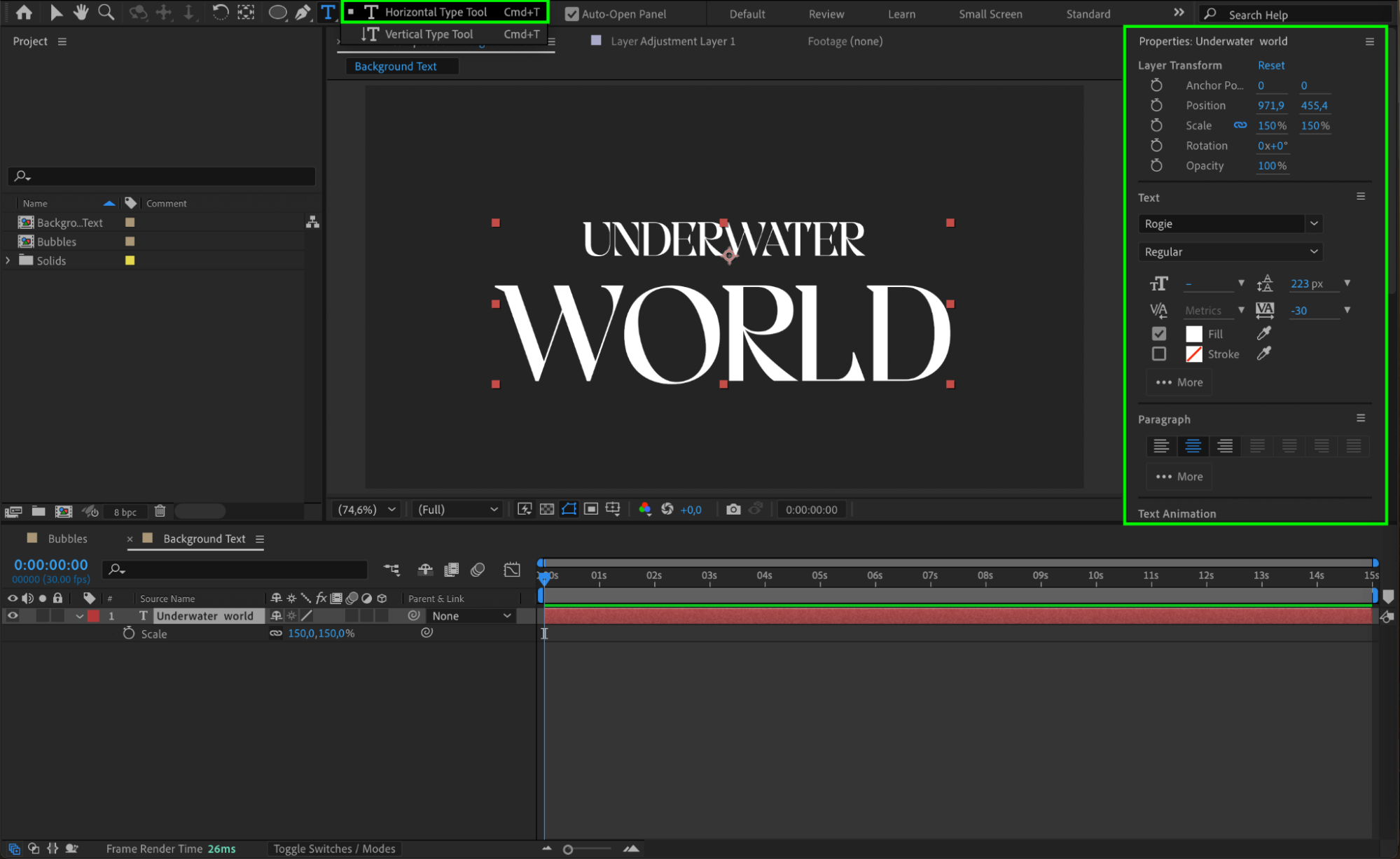The height and width of the screenshot is (859, 1400).
Task: Select the Zoom tool in toolbar
Action: click(x=106, y=12)
